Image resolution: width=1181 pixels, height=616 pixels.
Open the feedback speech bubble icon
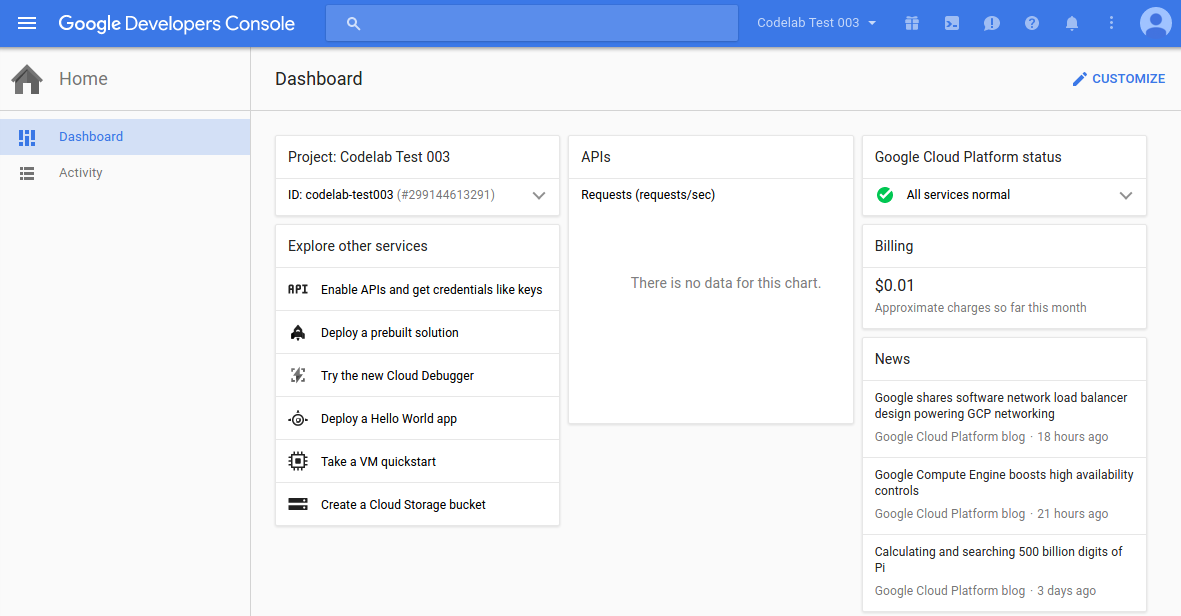(x=992, y=23)
